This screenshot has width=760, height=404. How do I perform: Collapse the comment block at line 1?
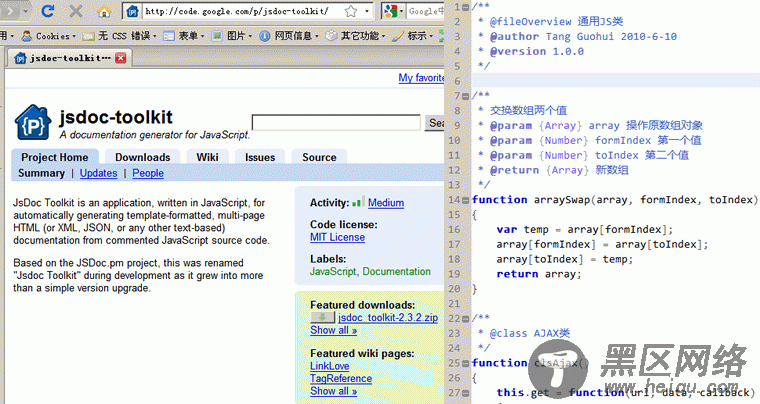tap(465, 7)
